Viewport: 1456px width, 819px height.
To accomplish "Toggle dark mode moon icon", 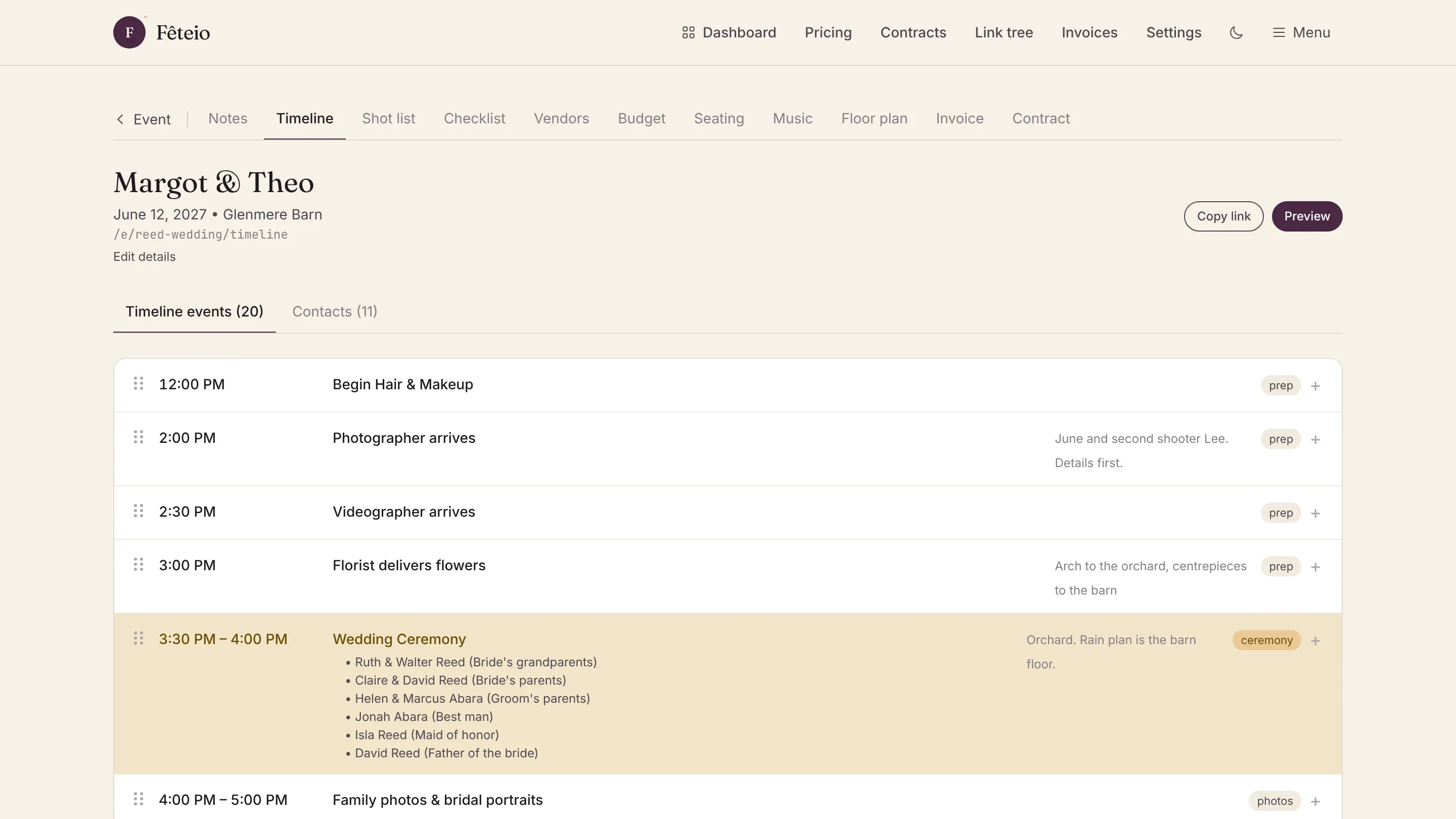I will (x=1236, y=32).
